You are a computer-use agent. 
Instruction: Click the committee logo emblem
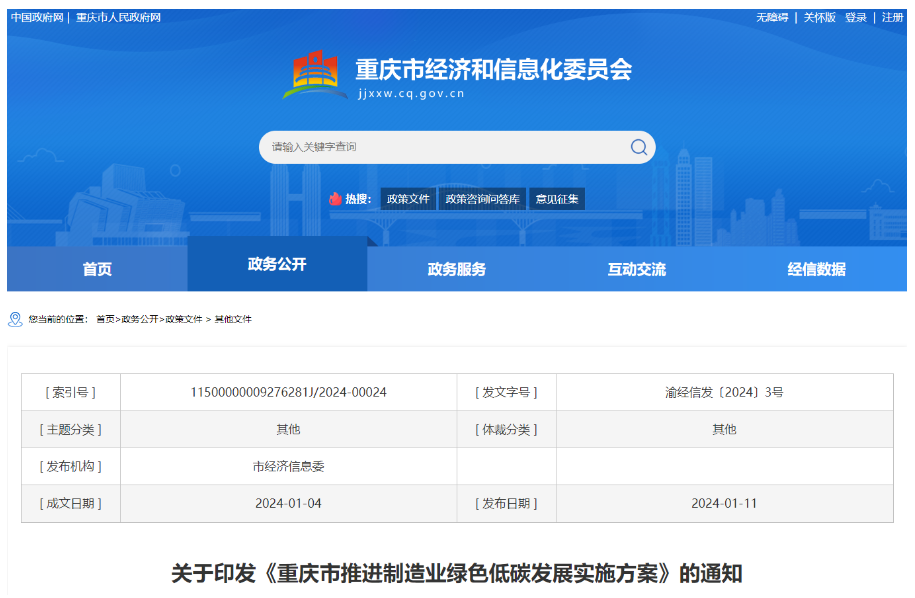(x=315, y=75)
